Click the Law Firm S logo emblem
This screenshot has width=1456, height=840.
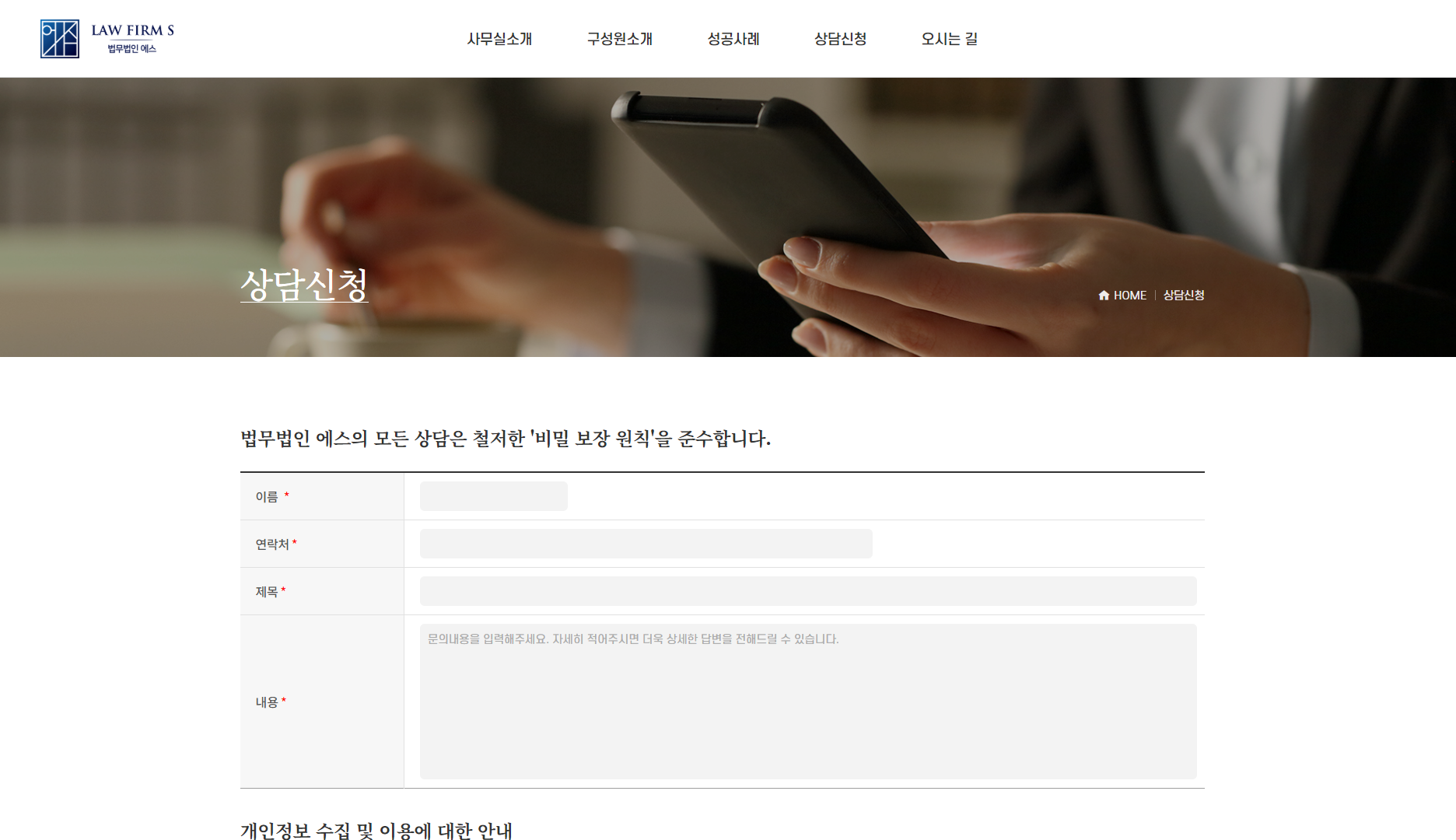pos(60,39)
